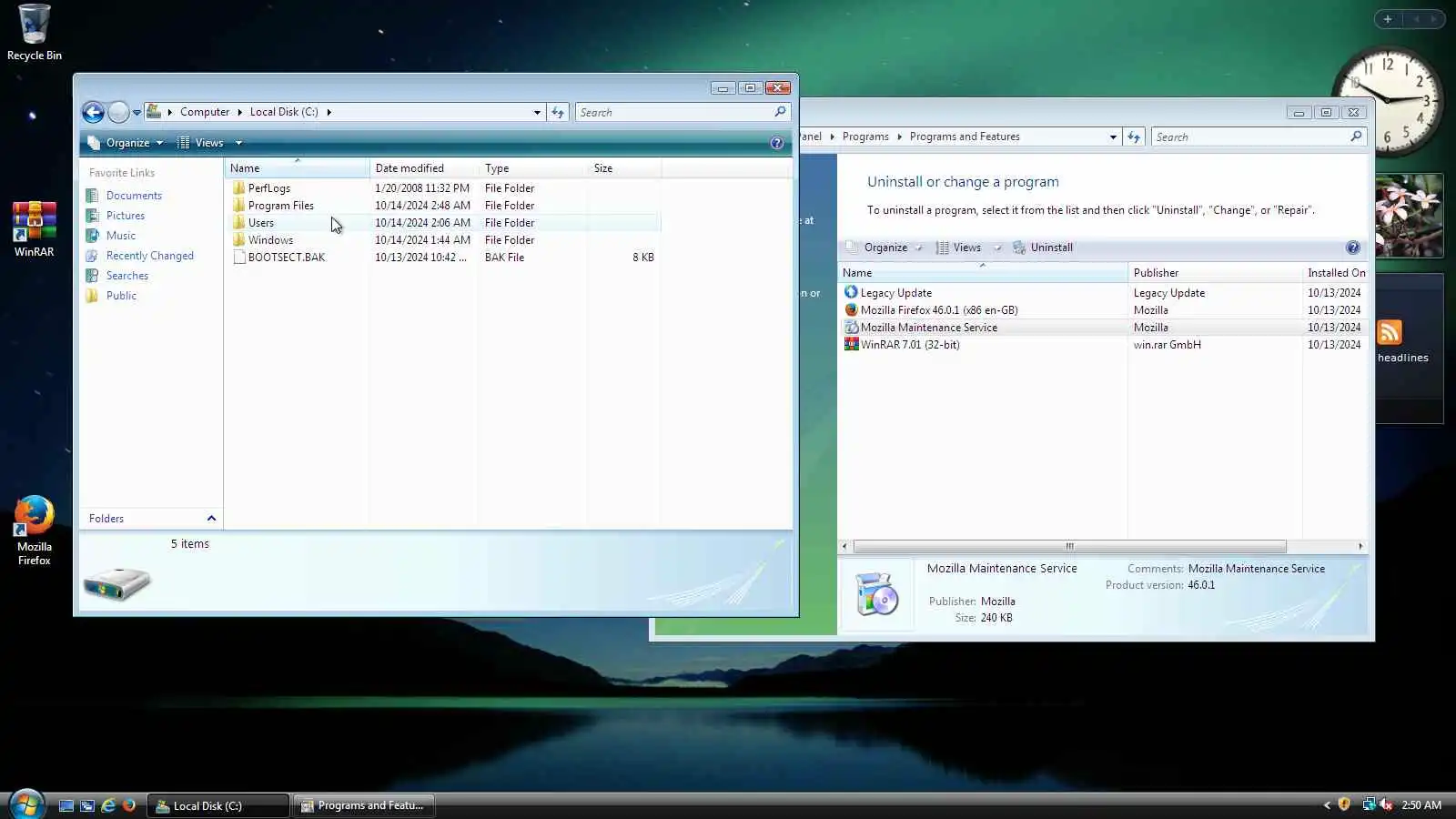Click the help icon in Local Disk window
The height and width of the screenshot is (819, 1456).
(776, 143)
